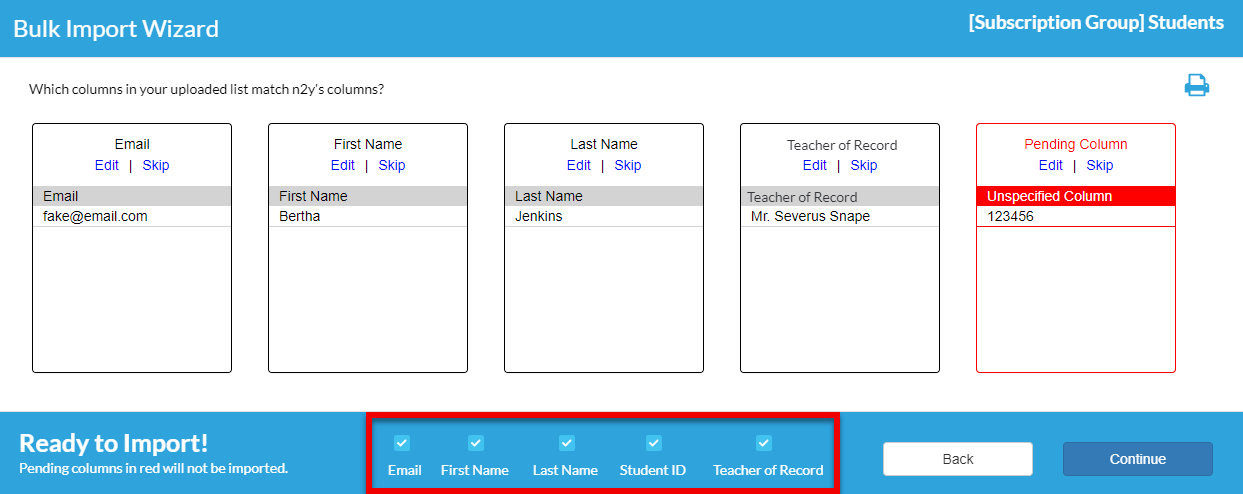Click the printer icon
Viewport: 1243px width, 494px height.
1196,86
